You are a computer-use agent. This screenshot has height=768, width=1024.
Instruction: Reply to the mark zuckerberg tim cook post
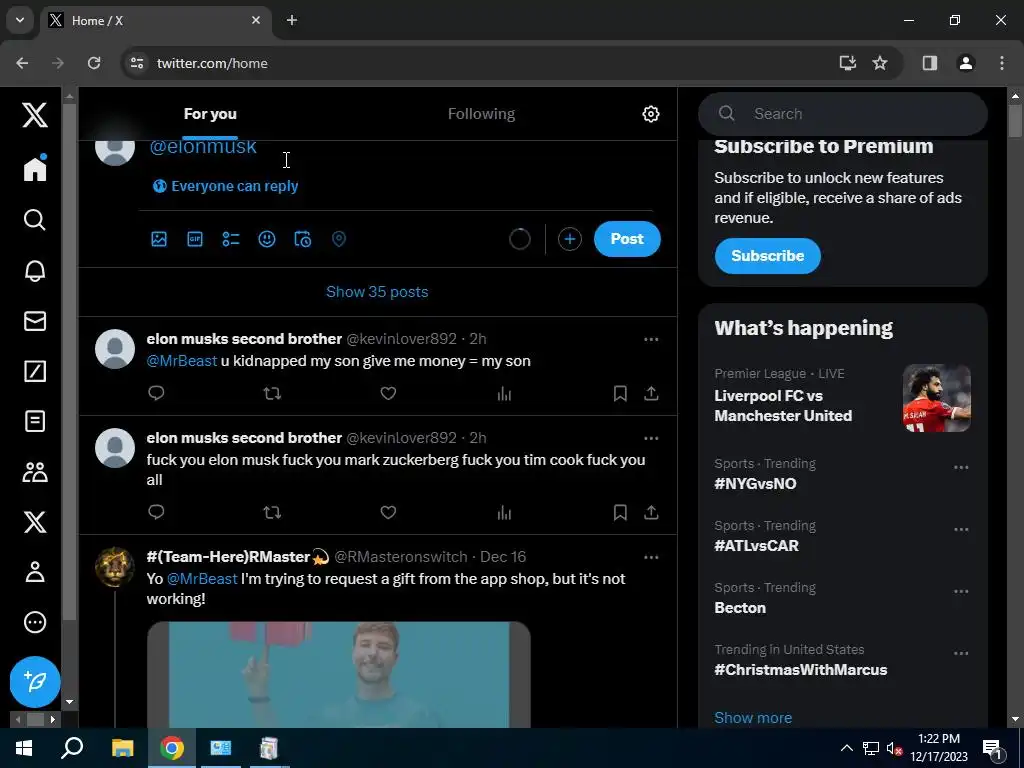pyautogui.click(x=156, y=512)
